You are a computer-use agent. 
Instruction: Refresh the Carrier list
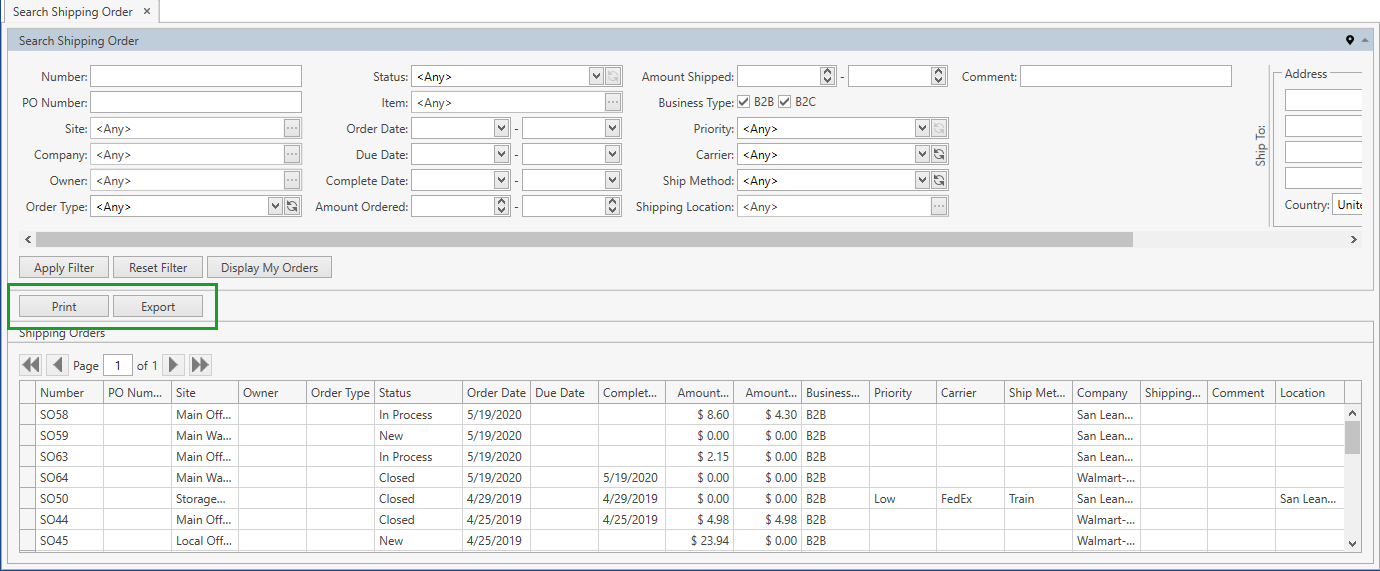[939, 155]
